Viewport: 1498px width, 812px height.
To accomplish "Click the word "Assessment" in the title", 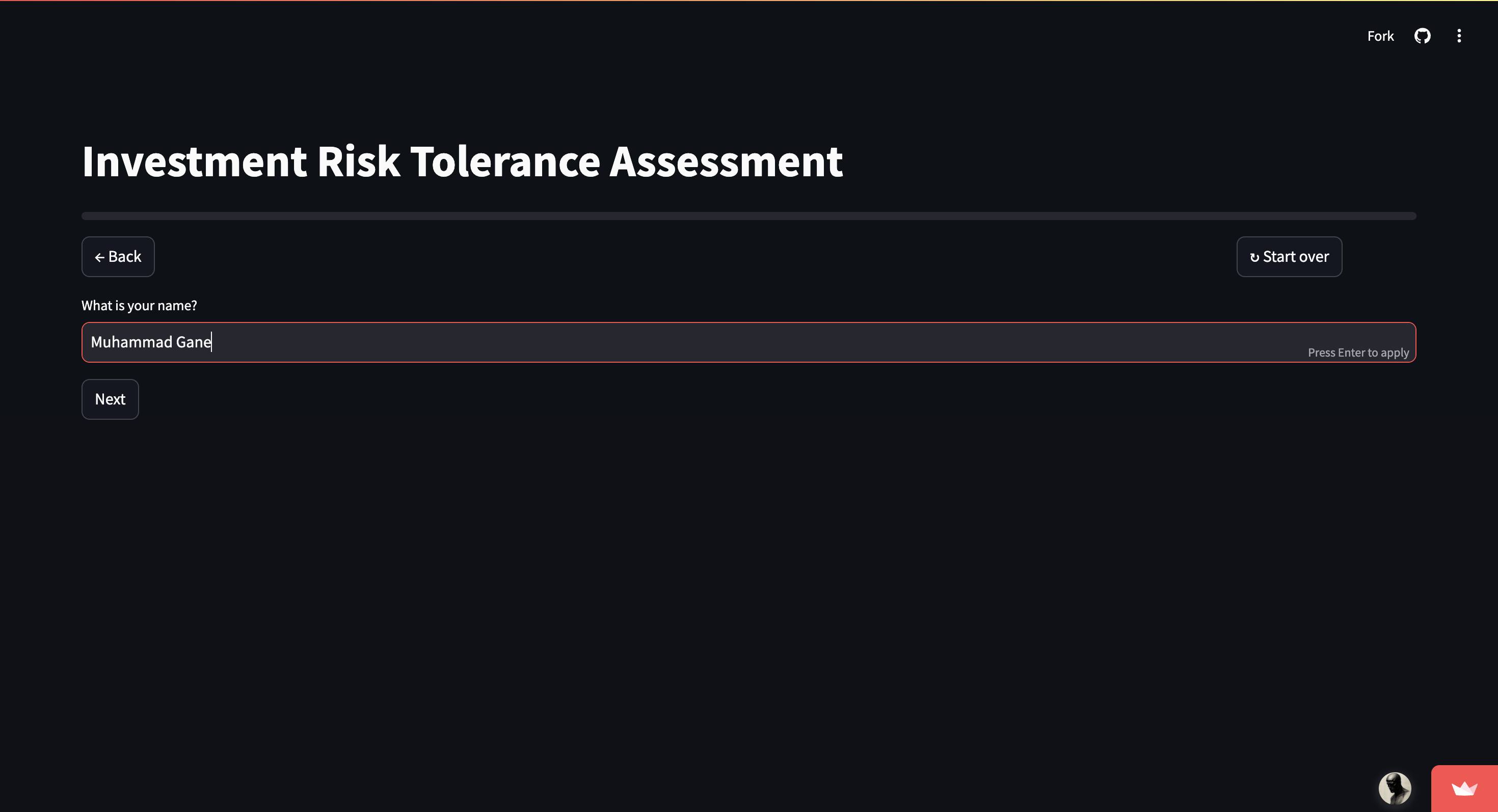I will [x=726, y=161].
